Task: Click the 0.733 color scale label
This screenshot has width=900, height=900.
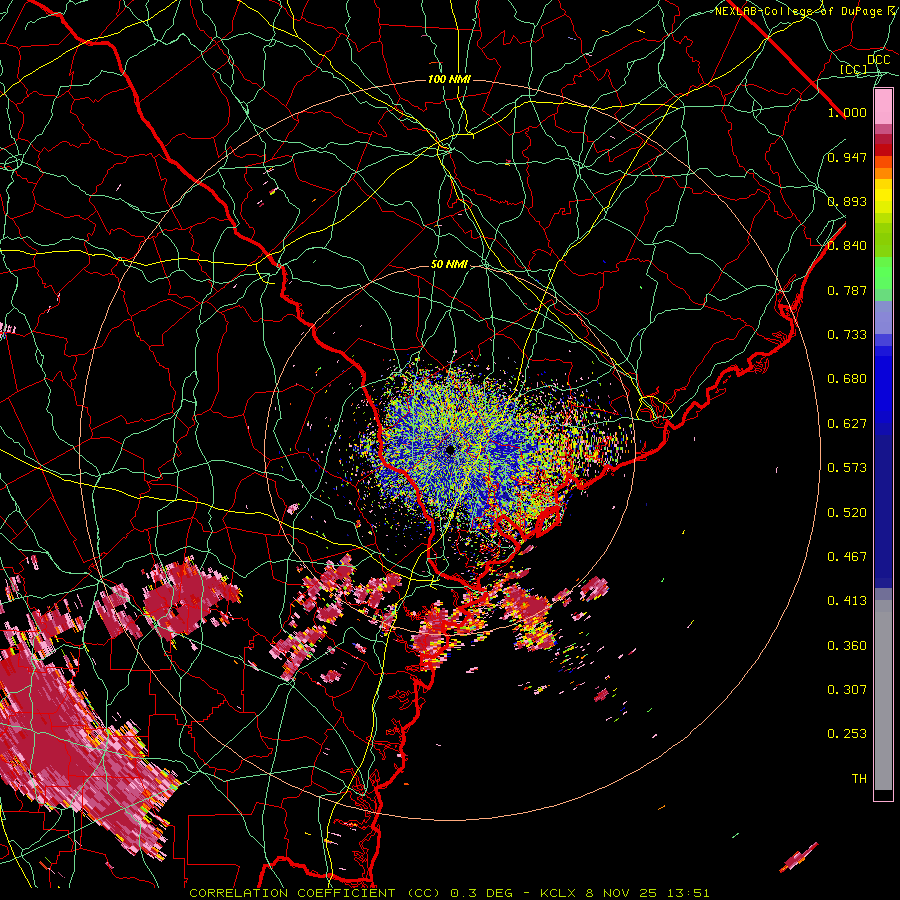Action: tap(847, 335)
